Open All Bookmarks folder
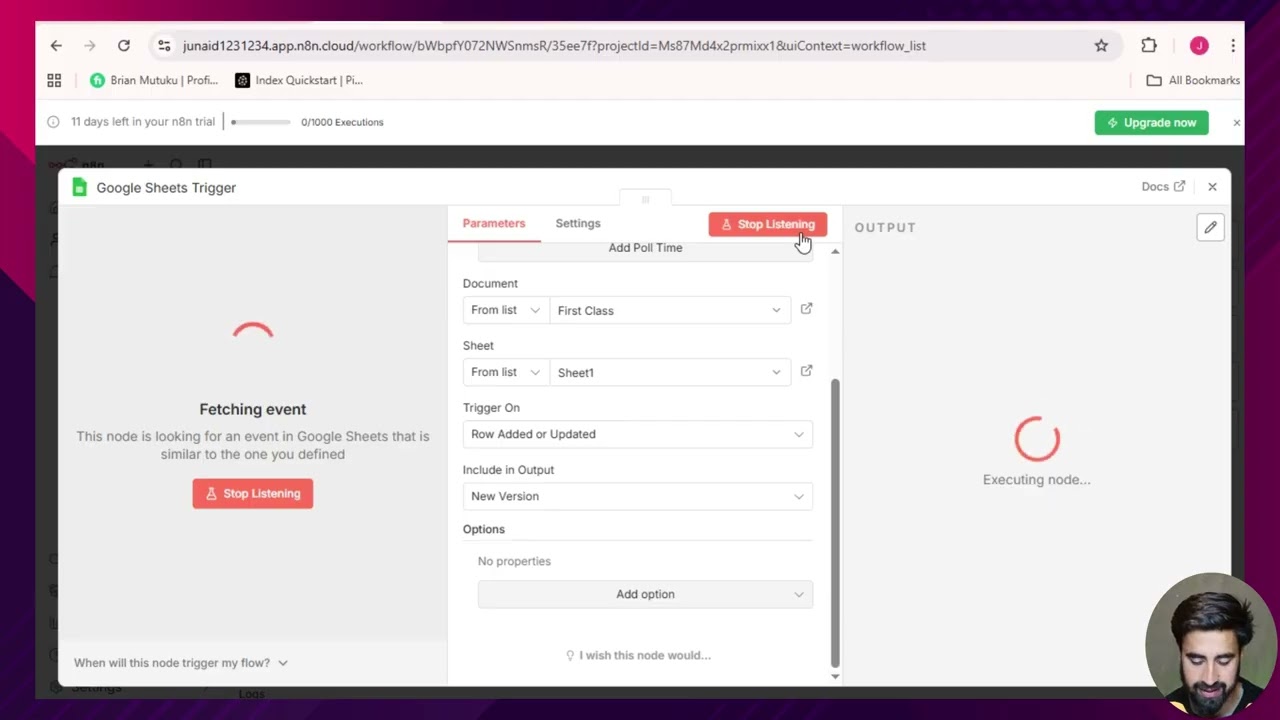The image size is (1280, 720). click(1193, 80)
